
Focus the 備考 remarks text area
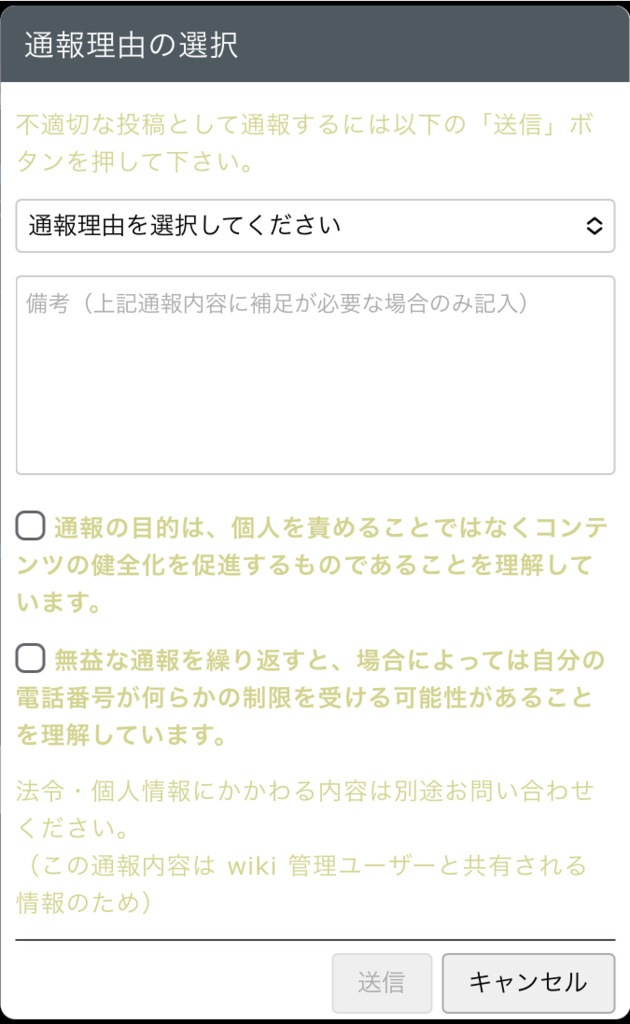pos(315,400)
